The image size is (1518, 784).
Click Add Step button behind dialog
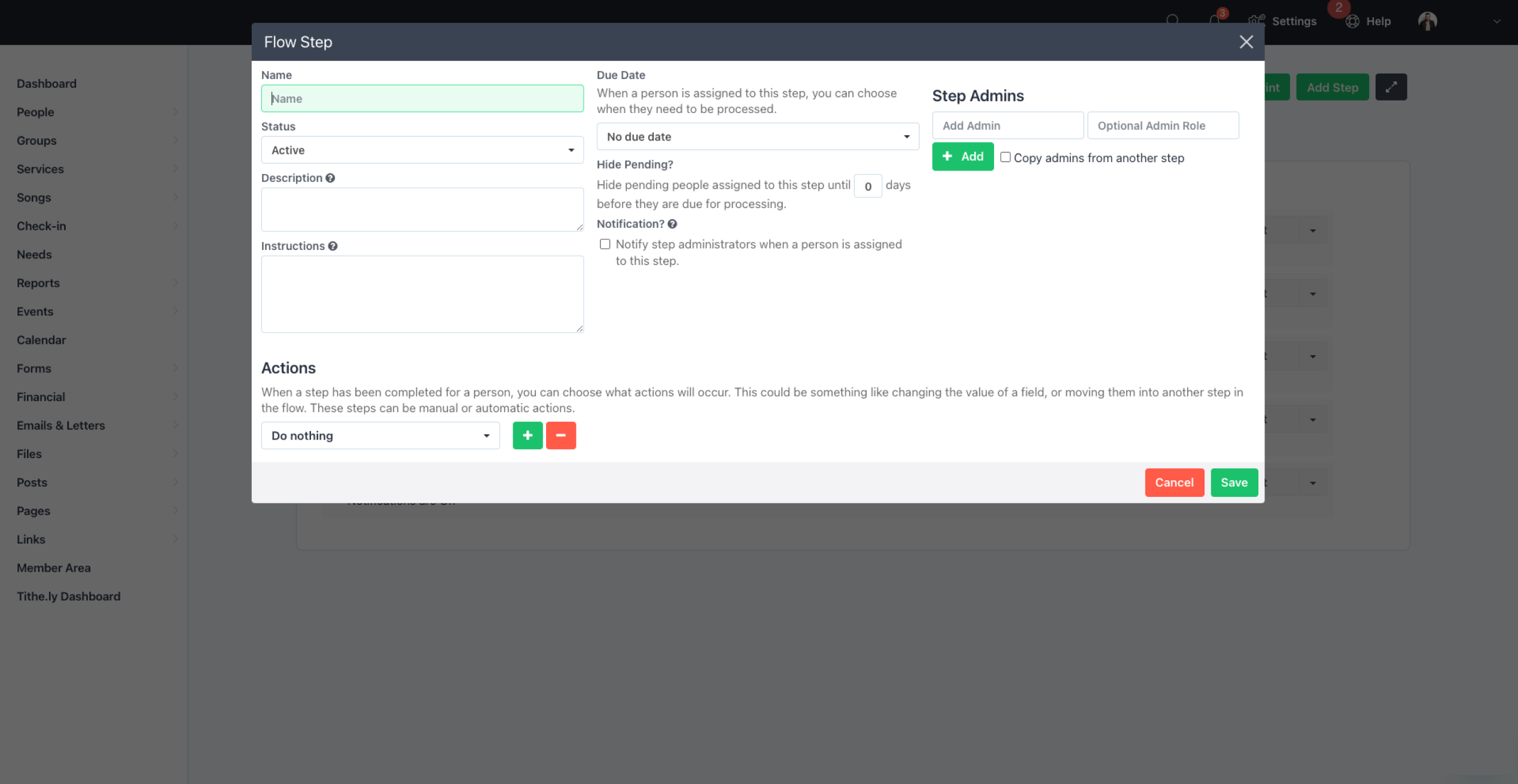tap(1333, 87)
